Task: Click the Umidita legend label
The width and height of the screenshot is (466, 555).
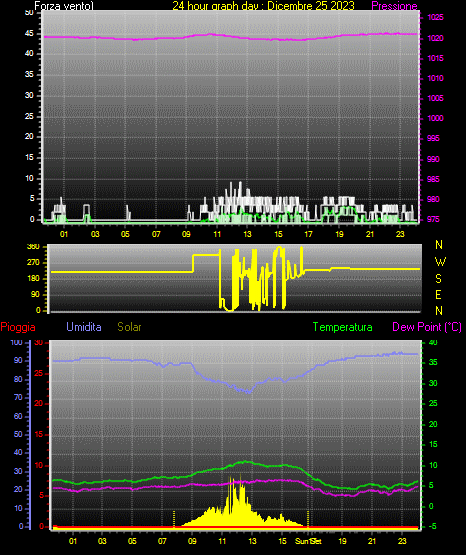Action: (x=84, y=327)
